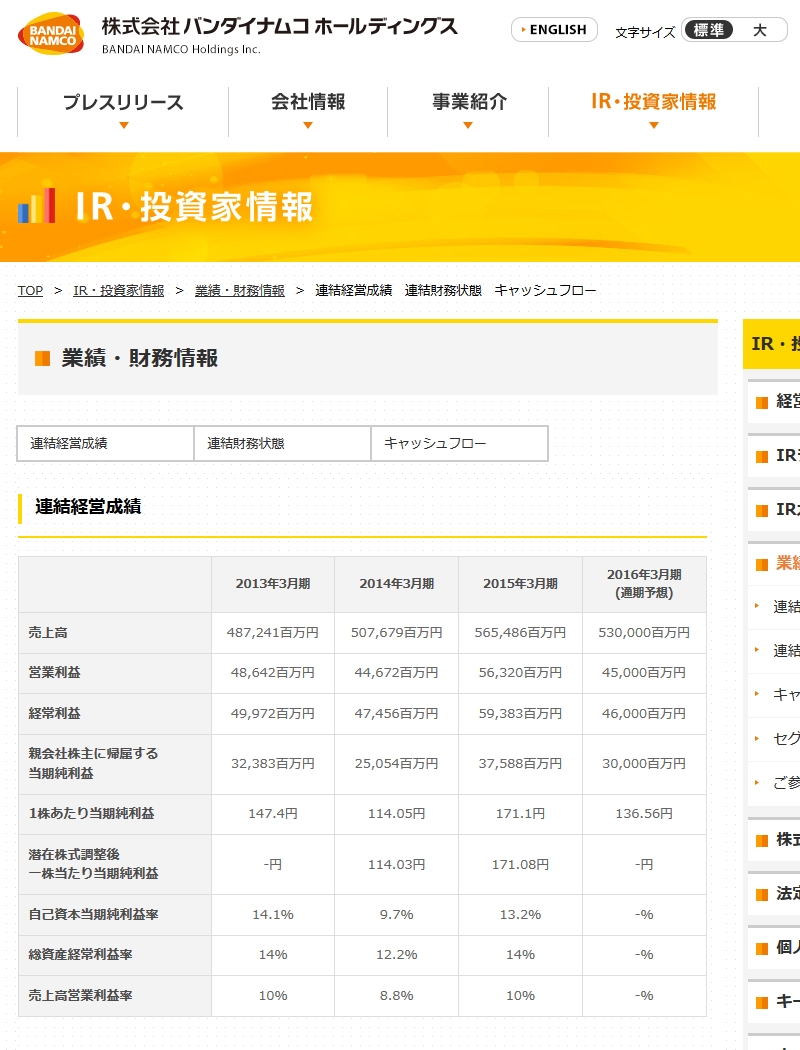Click the 8.8% operating margin value

tap(397, 996)
